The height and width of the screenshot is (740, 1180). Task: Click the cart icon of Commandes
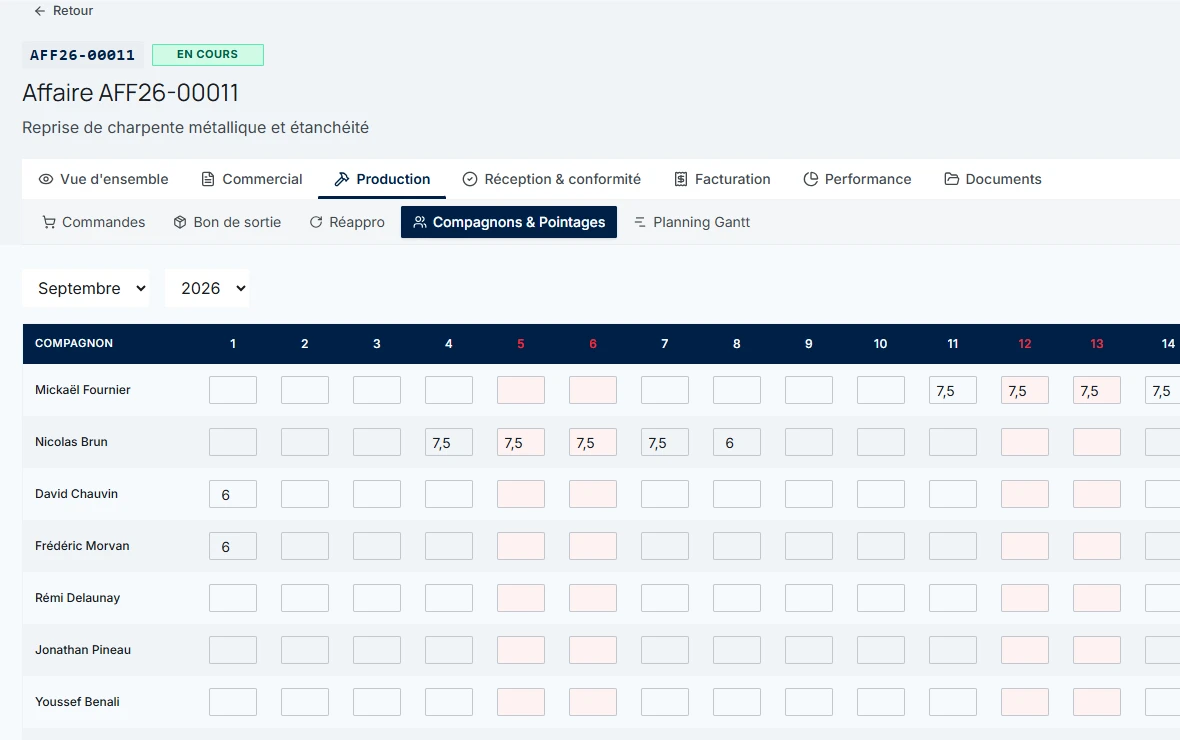[x=49, y=222]
